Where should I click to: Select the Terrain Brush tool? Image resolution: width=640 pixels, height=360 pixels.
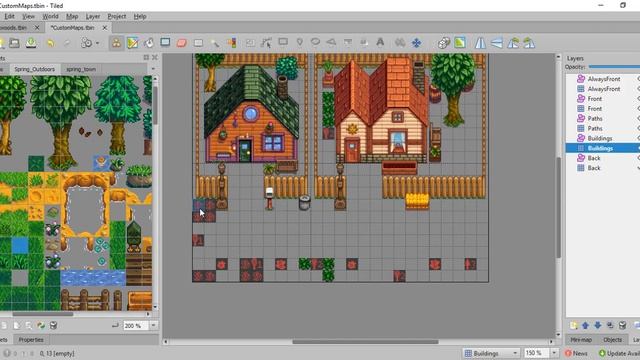(x=133, y=43)
